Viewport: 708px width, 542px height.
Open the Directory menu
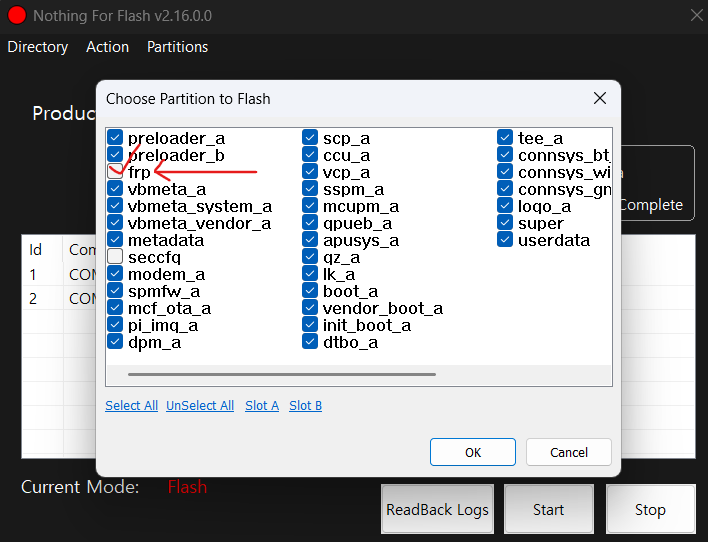point(38,47)
